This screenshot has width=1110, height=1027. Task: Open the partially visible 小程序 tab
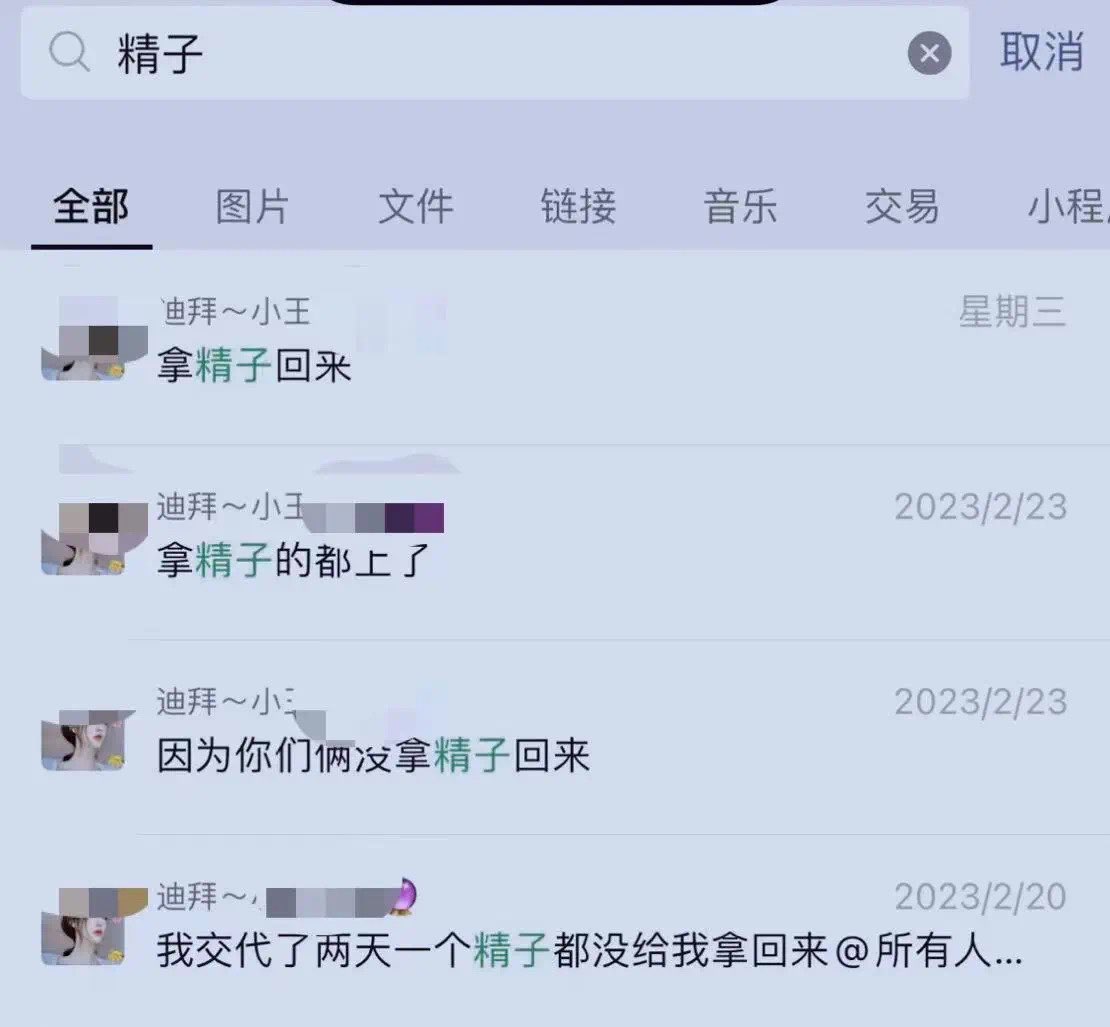click(x=1068, y=207)
